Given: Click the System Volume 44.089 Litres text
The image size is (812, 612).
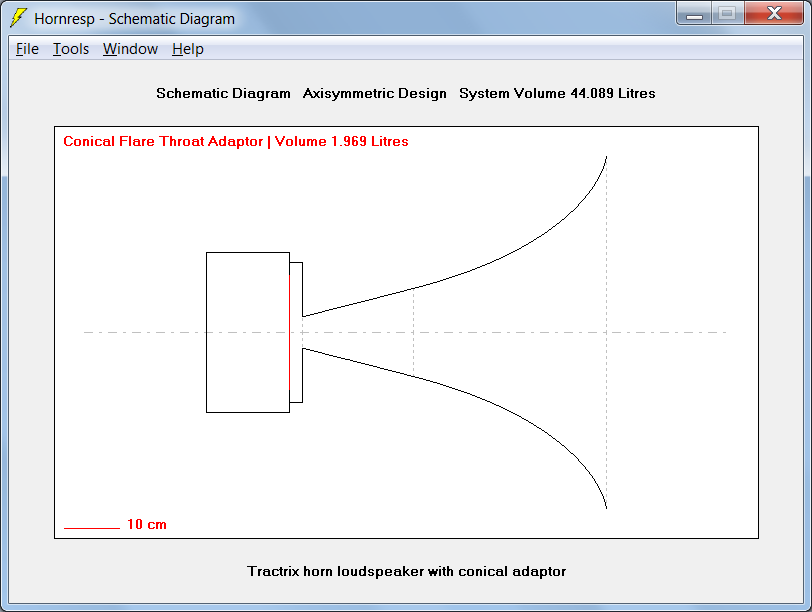Looking at the screenshot, I should click(557, 93).
